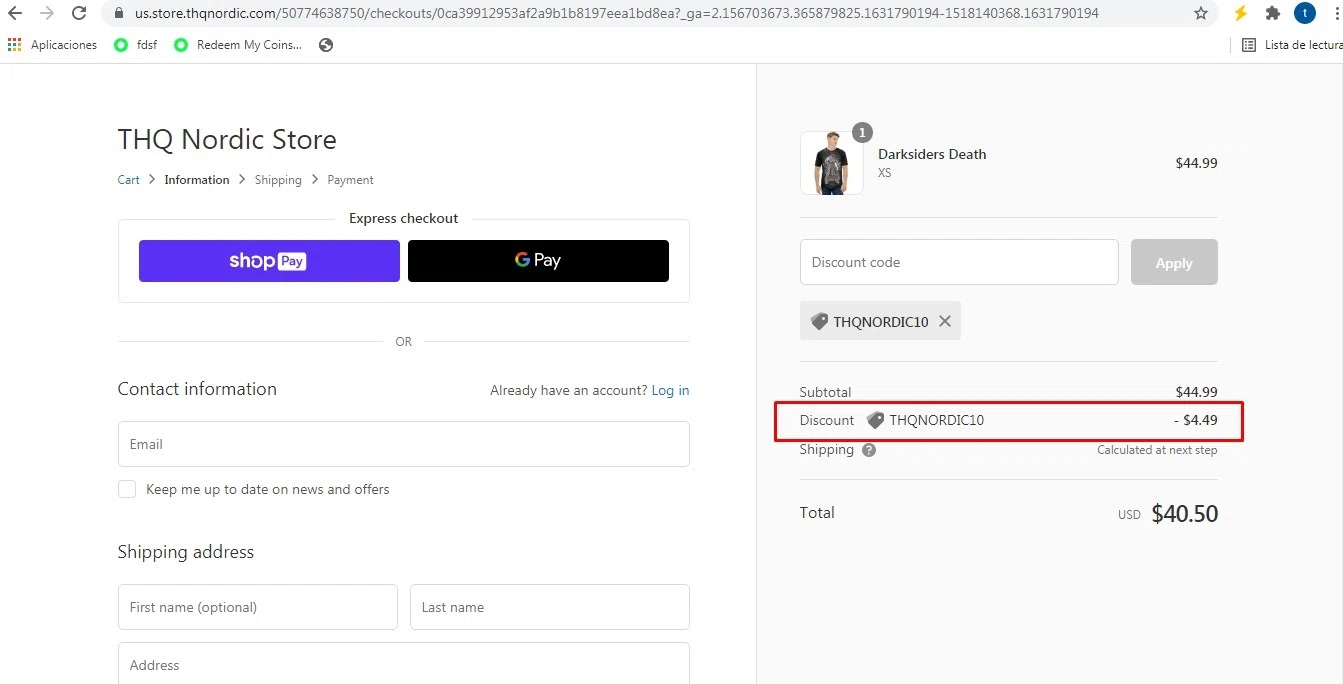The width and height of the screenshot is (1343, 684).
Task: Click the XS size label
Action: pyautogui.click(x=885, y=173)
